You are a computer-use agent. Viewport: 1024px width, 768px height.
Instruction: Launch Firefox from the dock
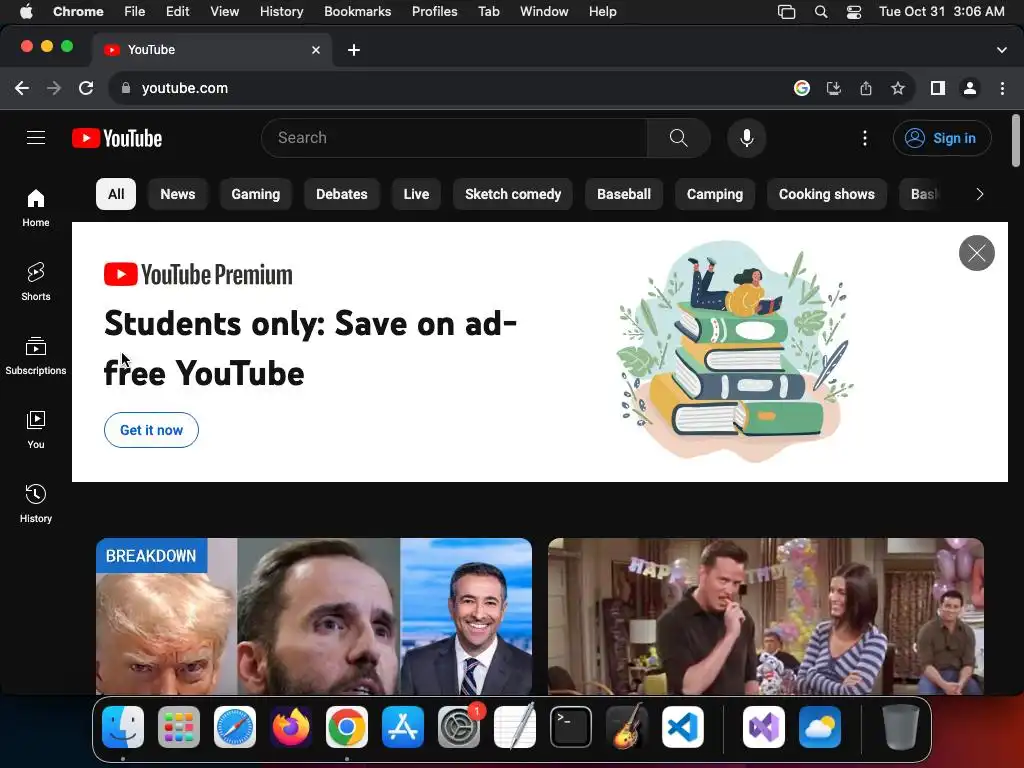291,727
